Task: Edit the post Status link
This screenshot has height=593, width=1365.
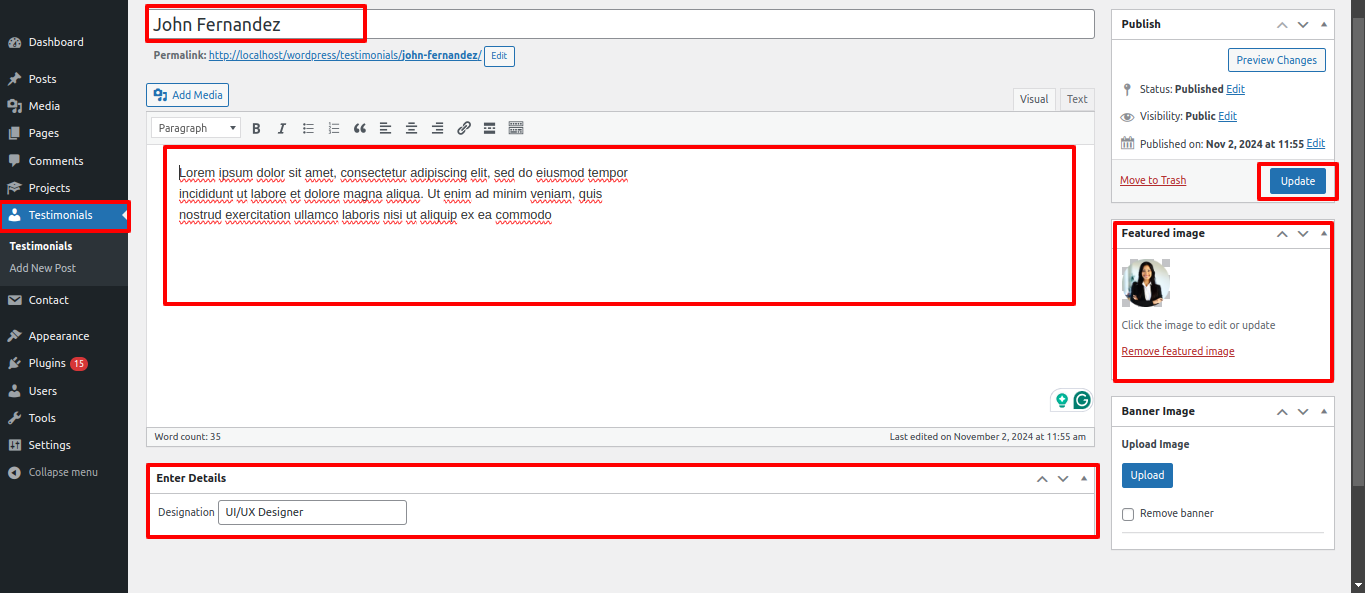Action: coord(1236,89)
